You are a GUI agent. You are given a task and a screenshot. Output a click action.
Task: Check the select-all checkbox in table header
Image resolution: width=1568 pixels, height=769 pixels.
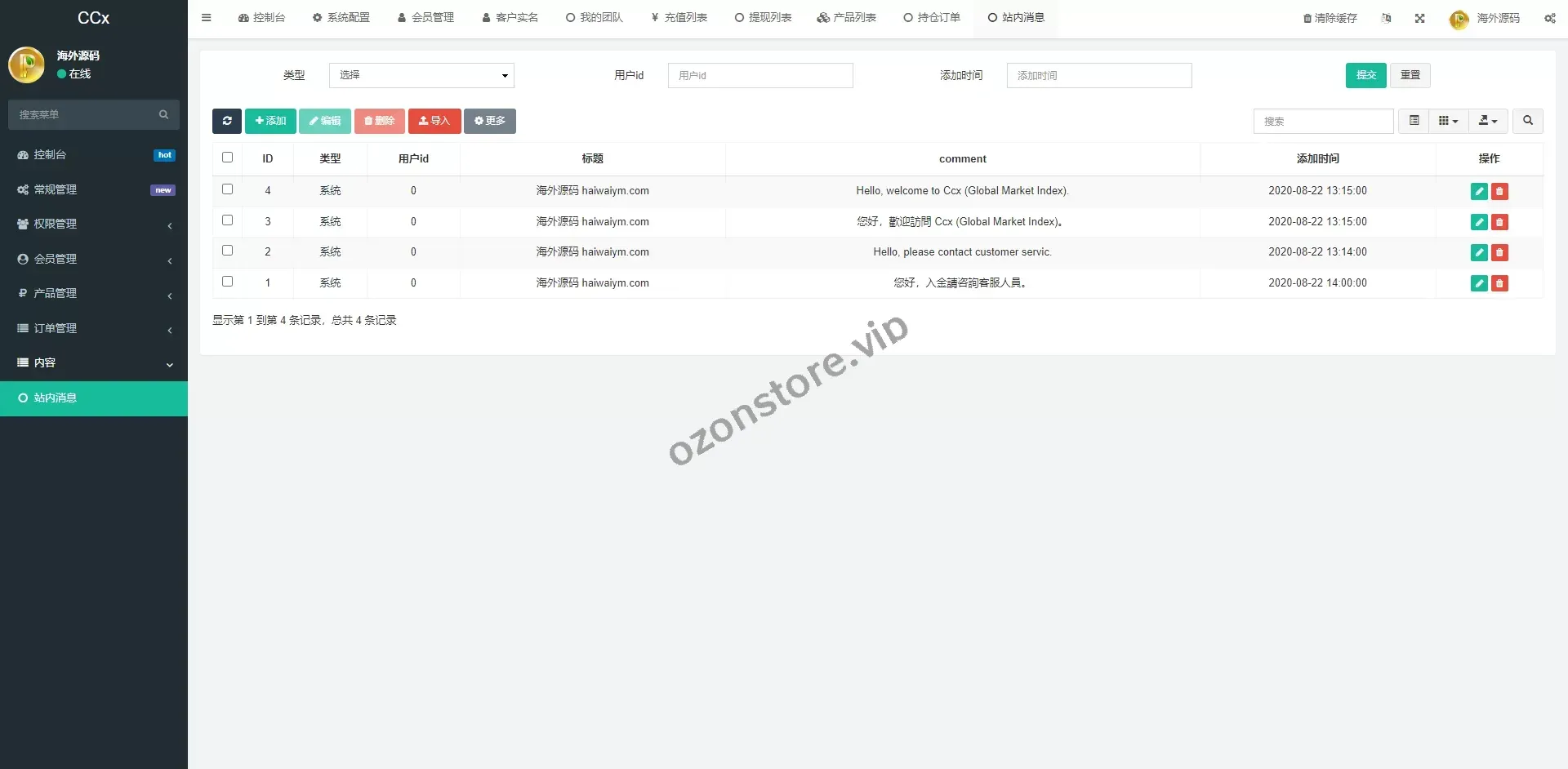tap(227, 158)
